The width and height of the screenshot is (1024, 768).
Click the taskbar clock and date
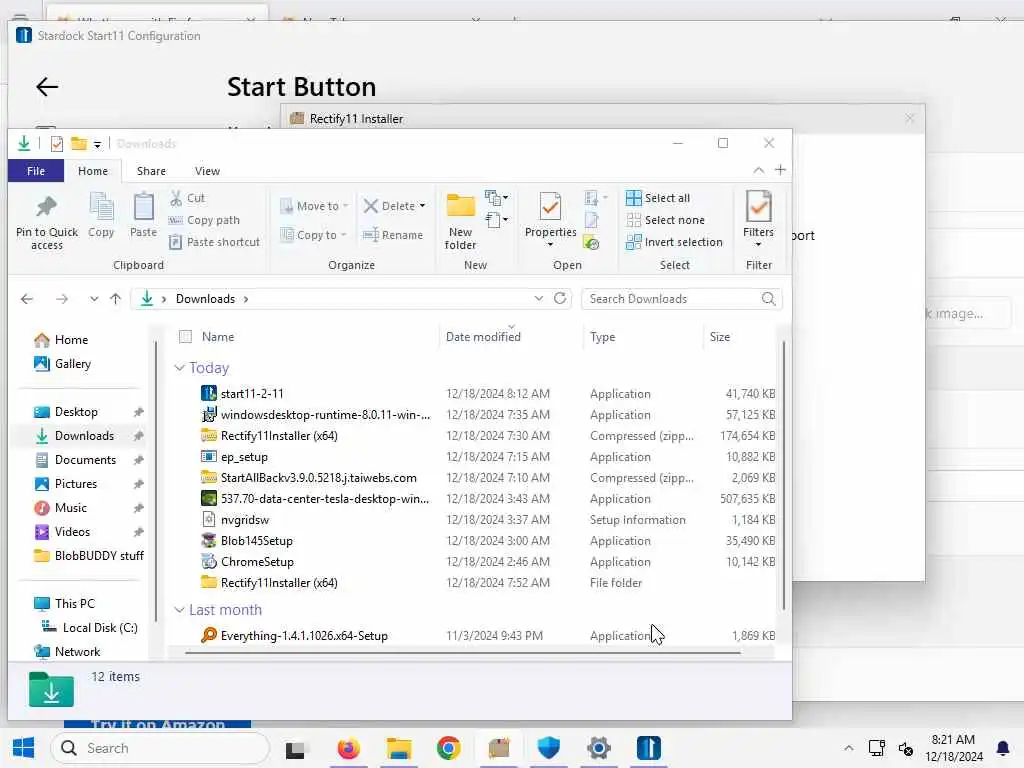953,748
